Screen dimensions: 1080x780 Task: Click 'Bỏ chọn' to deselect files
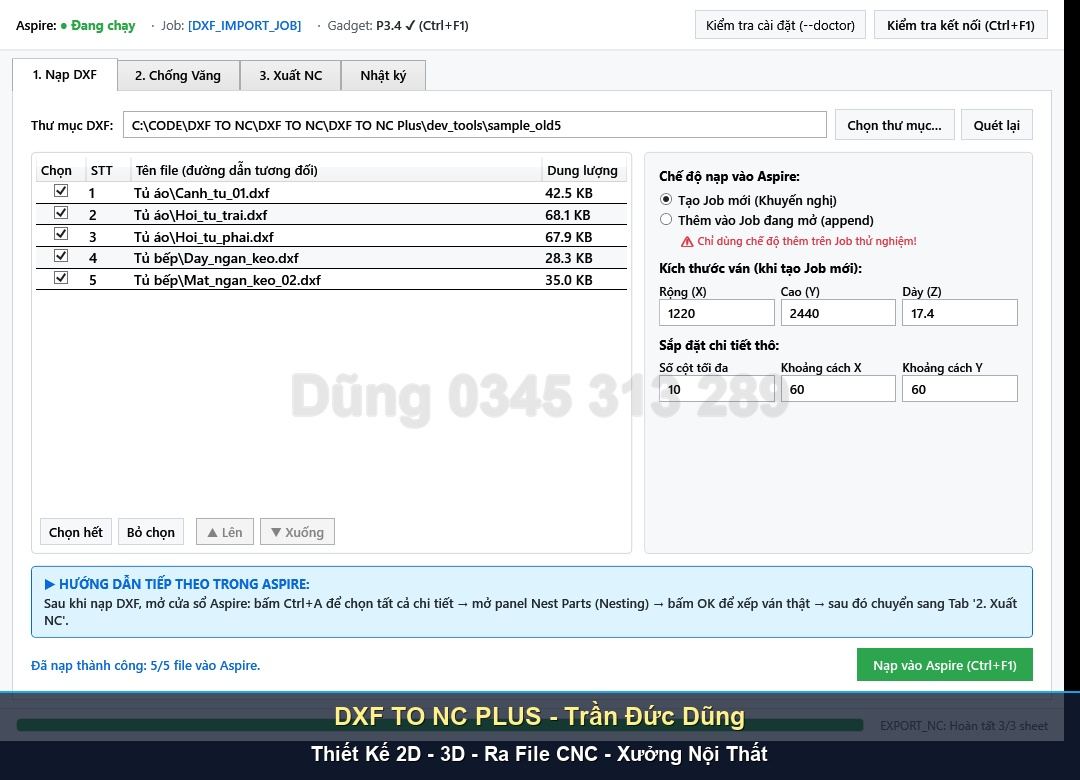151,532
